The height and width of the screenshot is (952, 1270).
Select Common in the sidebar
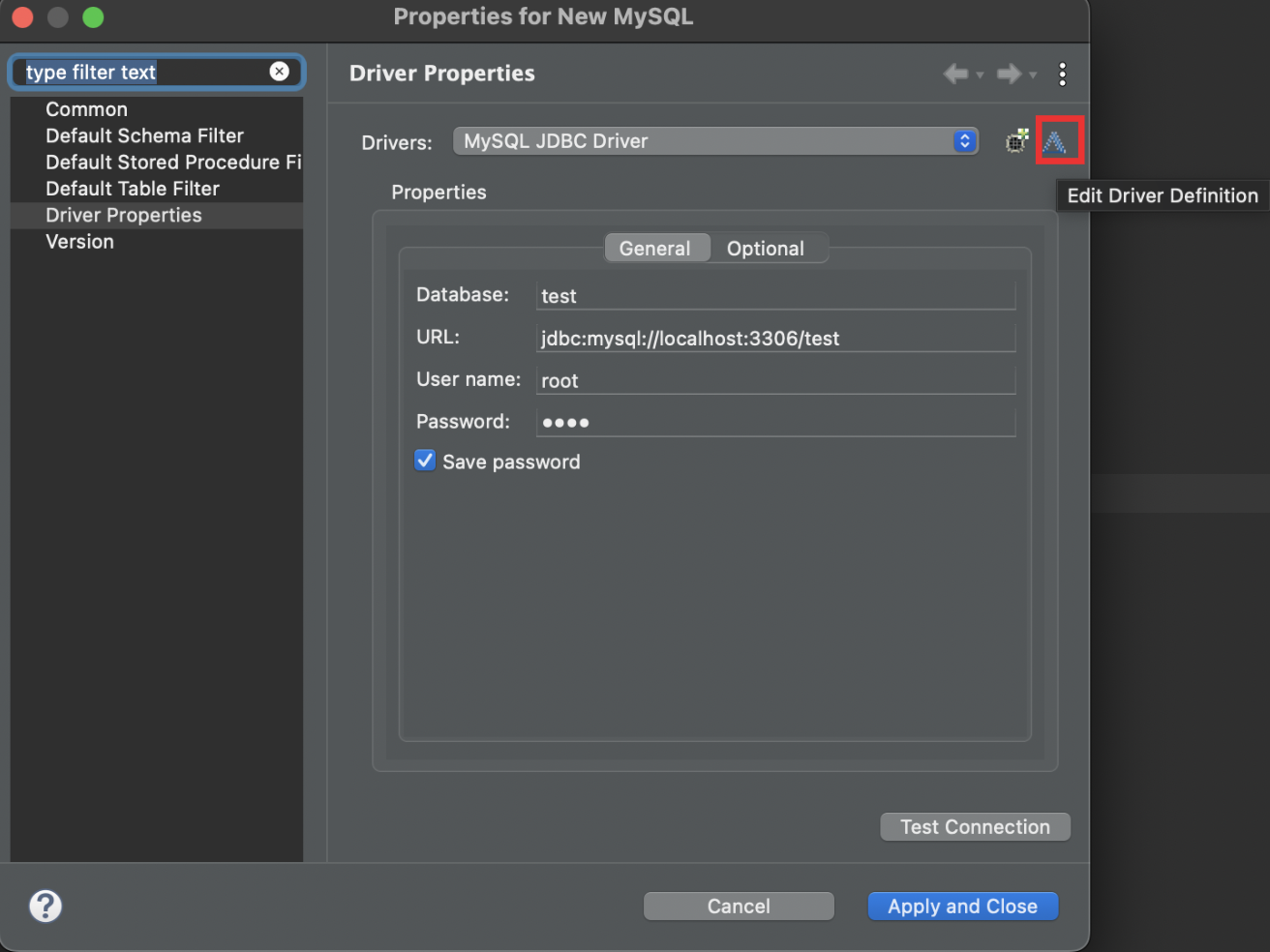[x=157, y=109]
